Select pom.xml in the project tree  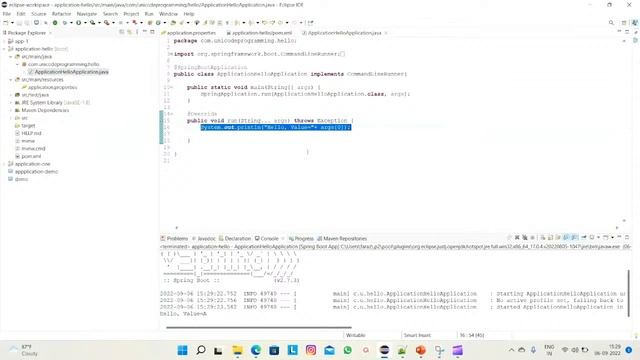click(x=28, y=156)
